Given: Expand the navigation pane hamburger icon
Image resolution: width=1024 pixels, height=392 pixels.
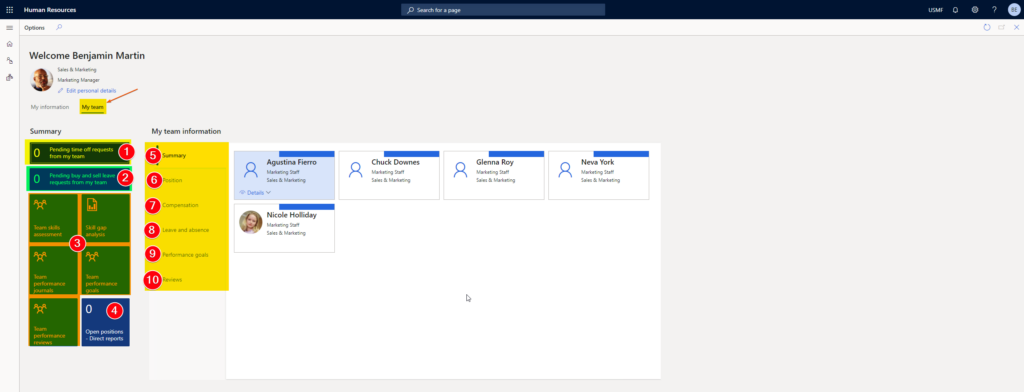Looking at the screenshot, I should (9, 28).
